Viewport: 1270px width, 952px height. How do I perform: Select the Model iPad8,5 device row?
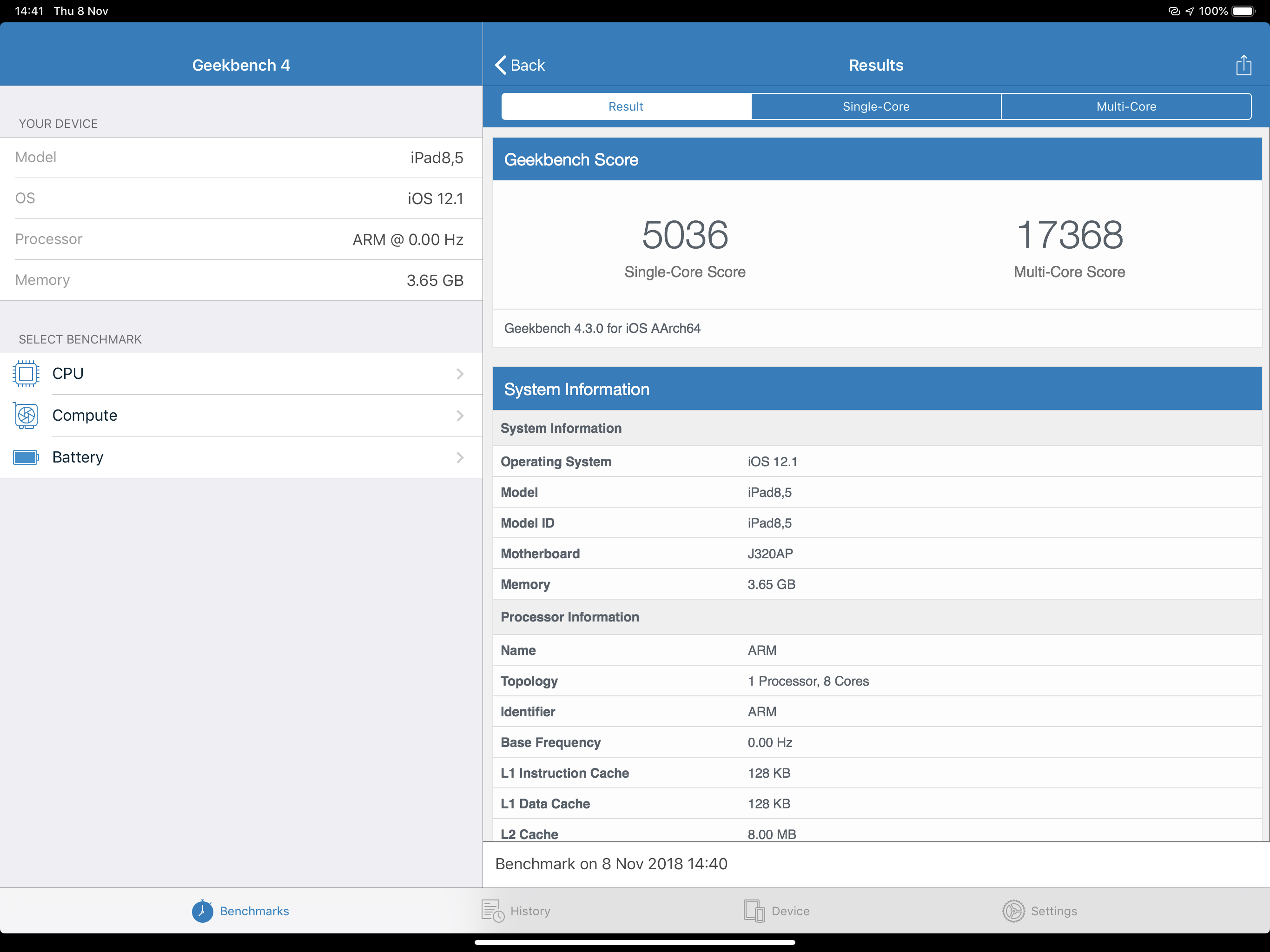pos(241,158)
